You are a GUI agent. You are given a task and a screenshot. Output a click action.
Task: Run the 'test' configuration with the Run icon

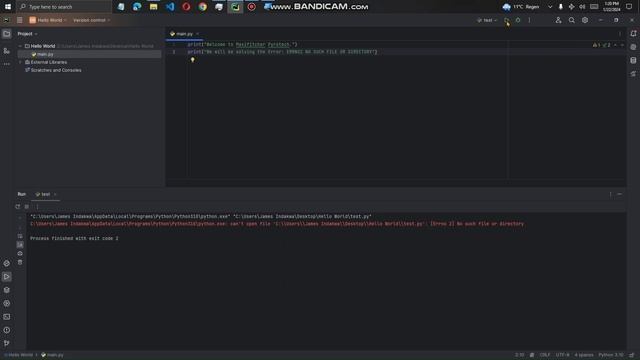[507, 20]
